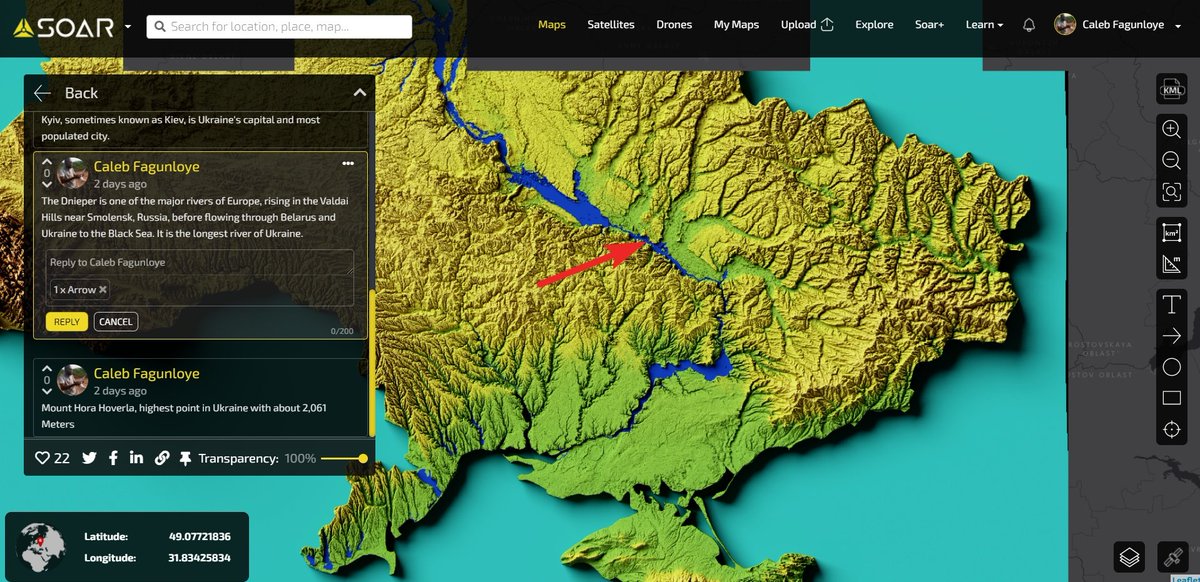Expand the Learn dropdown menu
The height and width of the screenshot is (582, 1200).
[x=984, y=25]
